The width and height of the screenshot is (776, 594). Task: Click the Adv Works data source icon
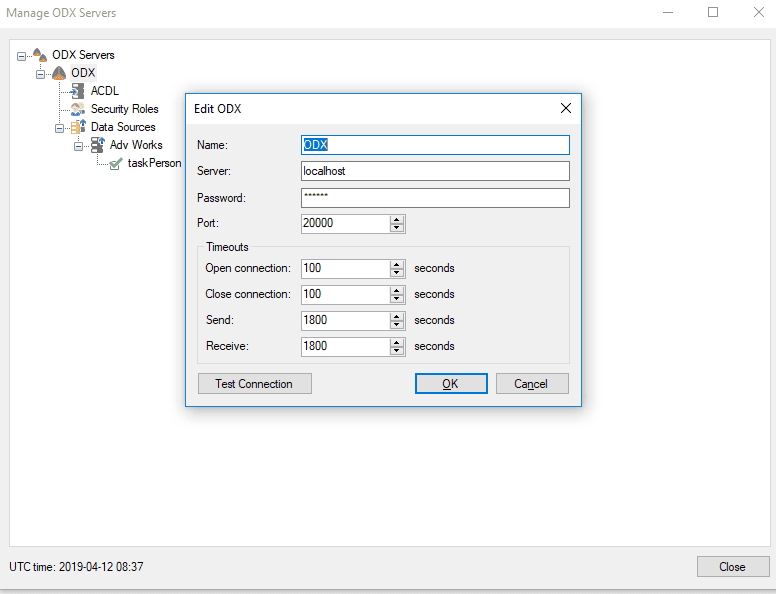click(x=97, y=145)
